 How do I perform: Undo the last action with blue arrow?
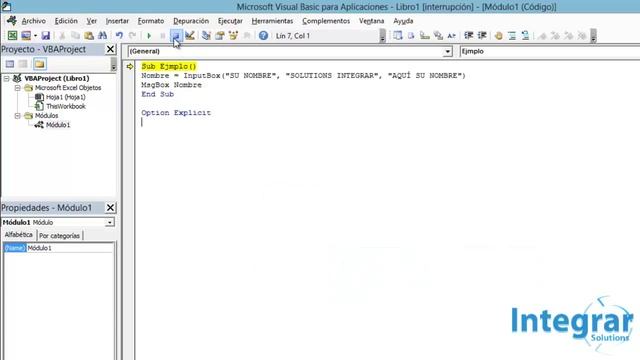(x=119, y=36)
